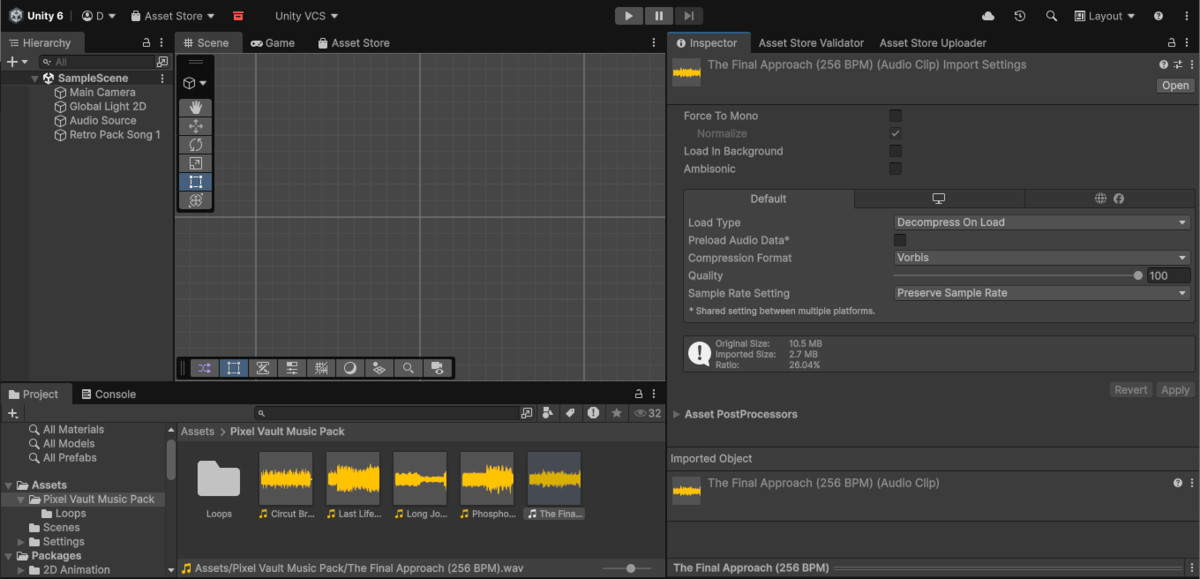Open the version history icon
Viewport: 1200px width, 579px height.
[x=1019, y=16]
